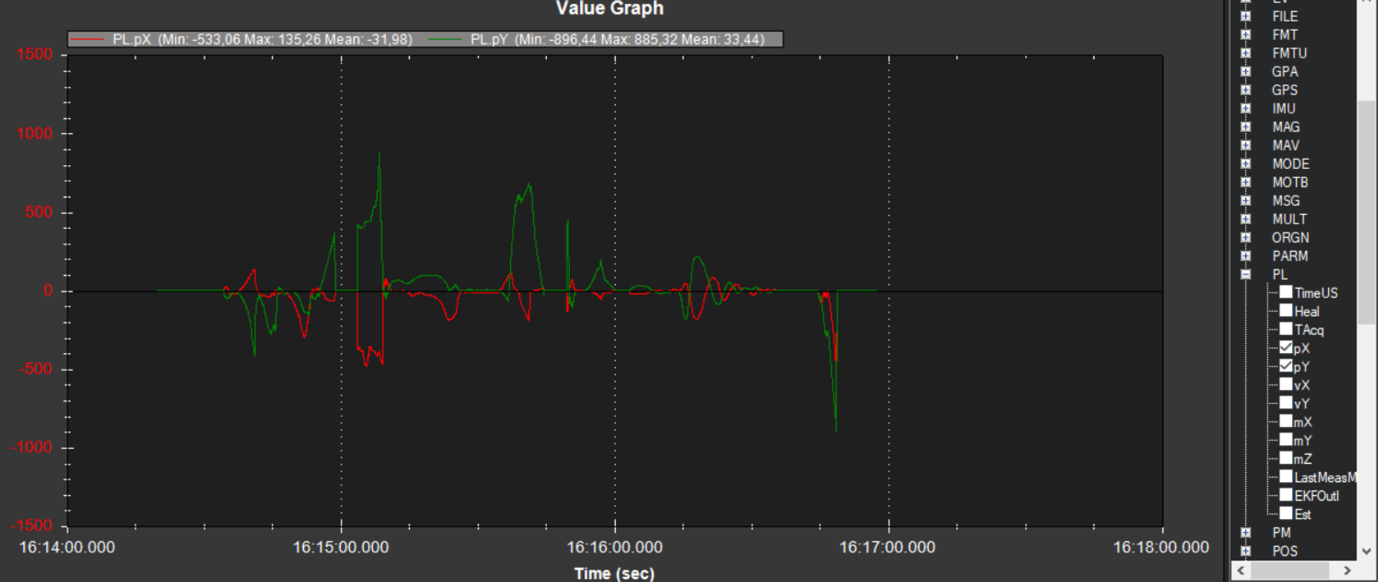Click the 16:17:00.000 time axis label
The image size is (1378, 582).
(x=888, y=547)
